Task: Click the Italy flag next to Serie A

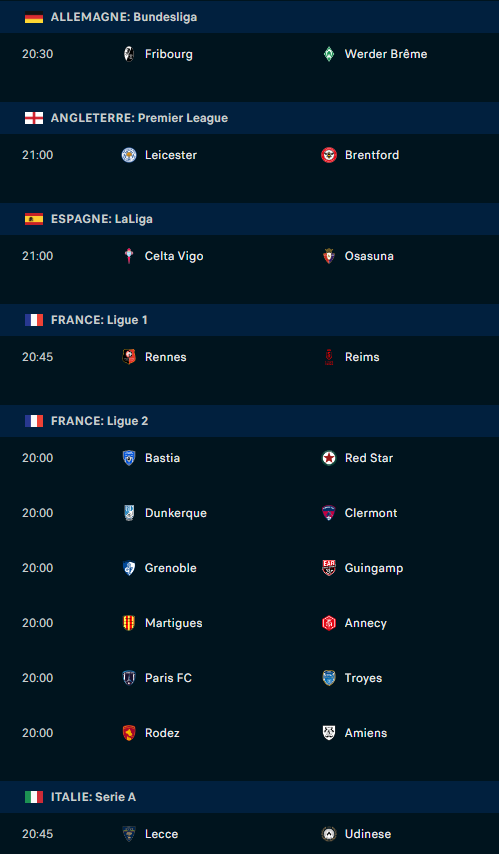Action: click(34, 797)
